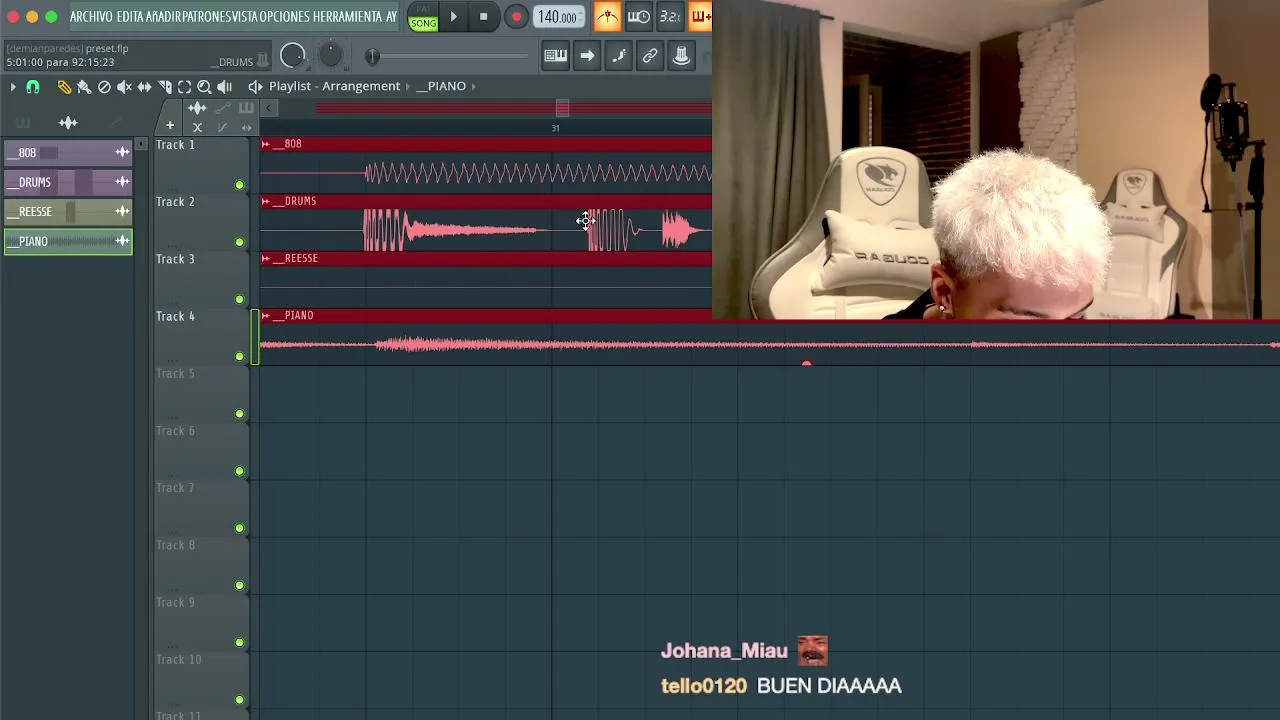This screenshot has width=1280, height=720.
Task: Click the master pitch knob
Action: tap(330, 56)
